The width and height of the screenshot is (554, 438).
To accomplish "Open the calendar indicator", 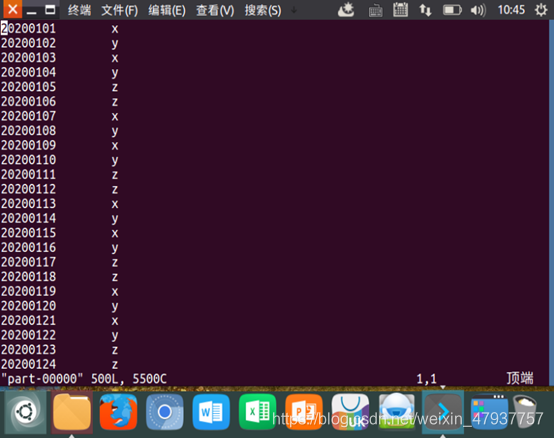I will (x=400, y=10).
